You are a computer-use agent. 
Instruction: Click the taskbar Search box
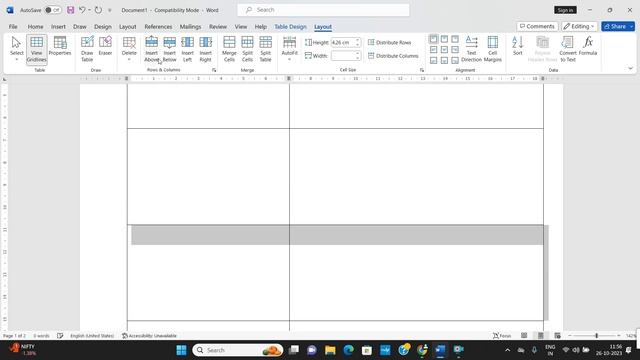238,350
